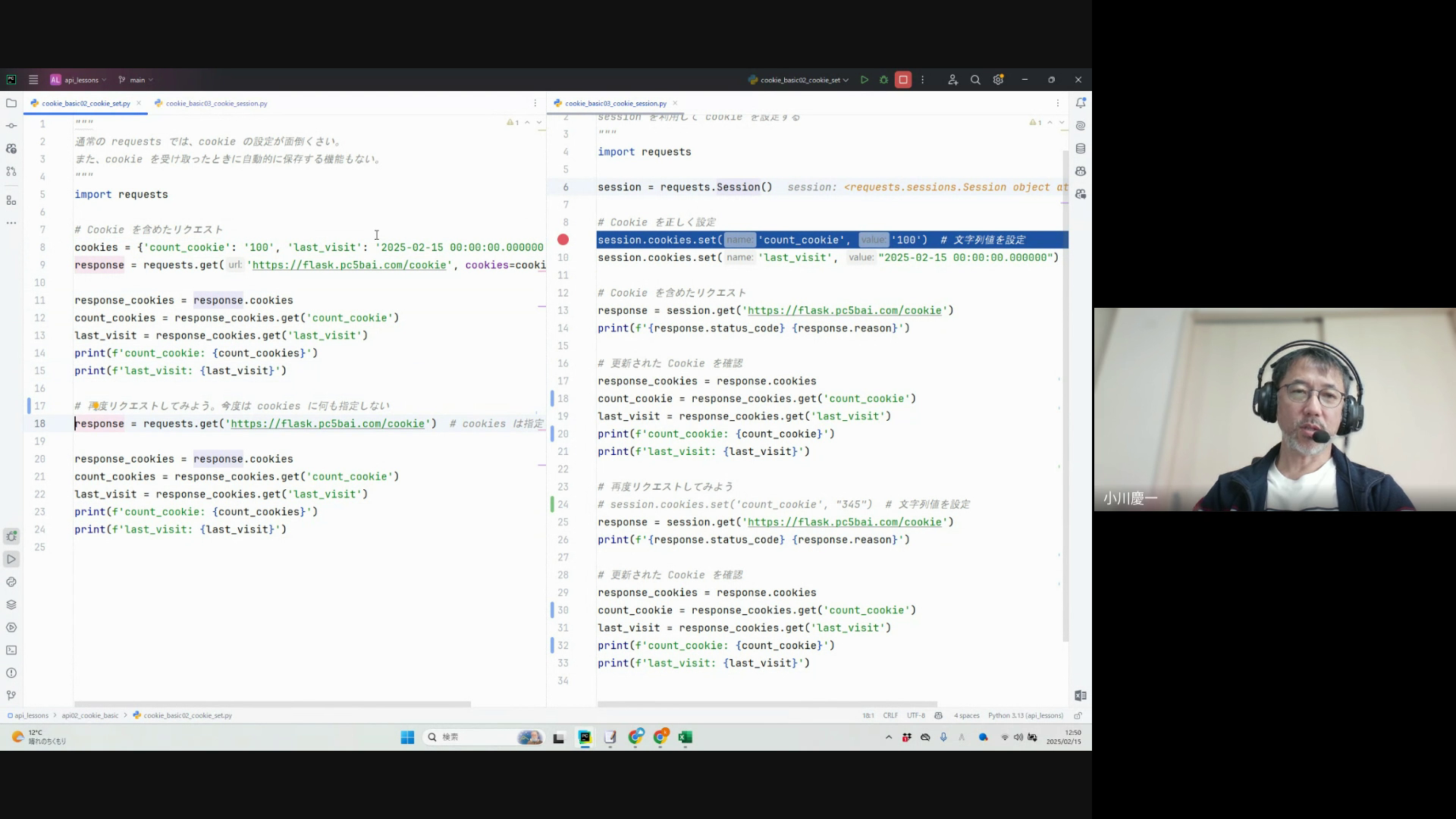This screenshot has height=819, width=1456.
Task: Open the main branch dropdown
Action: pyautogui.click(x=136, y=80)
